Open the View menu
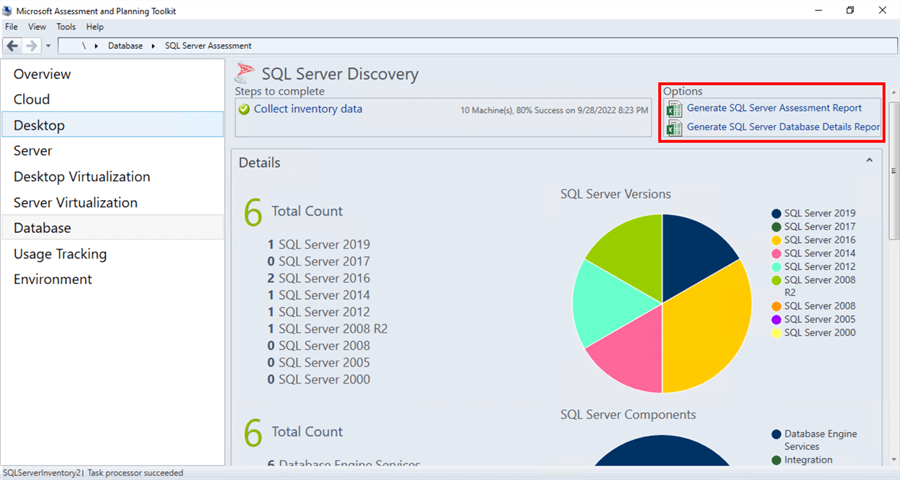The image size is (900, 480). coord(37,27)
